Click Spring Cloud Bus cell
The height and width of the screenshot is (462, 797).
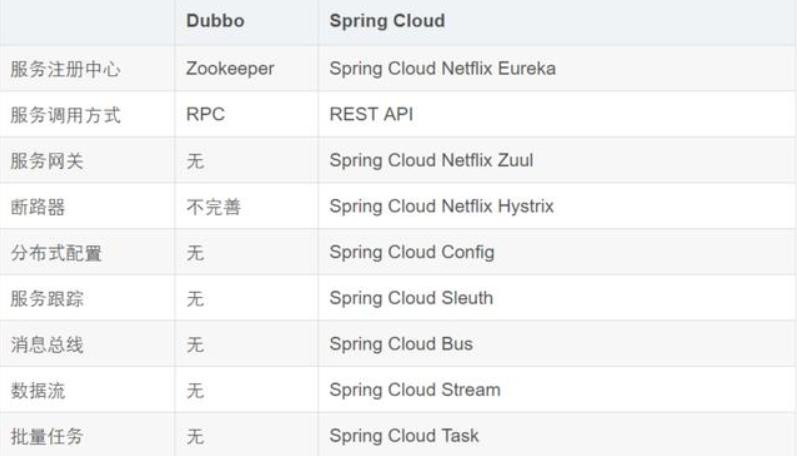(400, 344)
